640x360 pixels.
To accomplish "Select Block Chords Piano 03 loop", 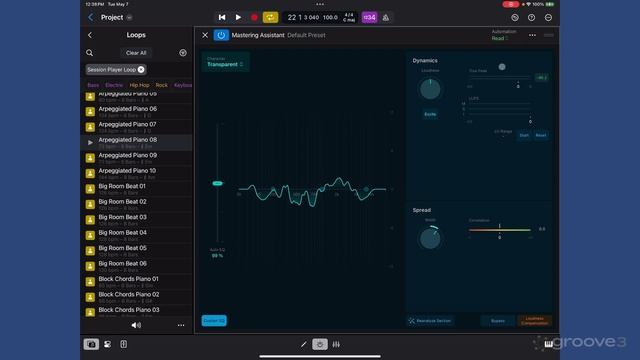I will tap(136, 312).
